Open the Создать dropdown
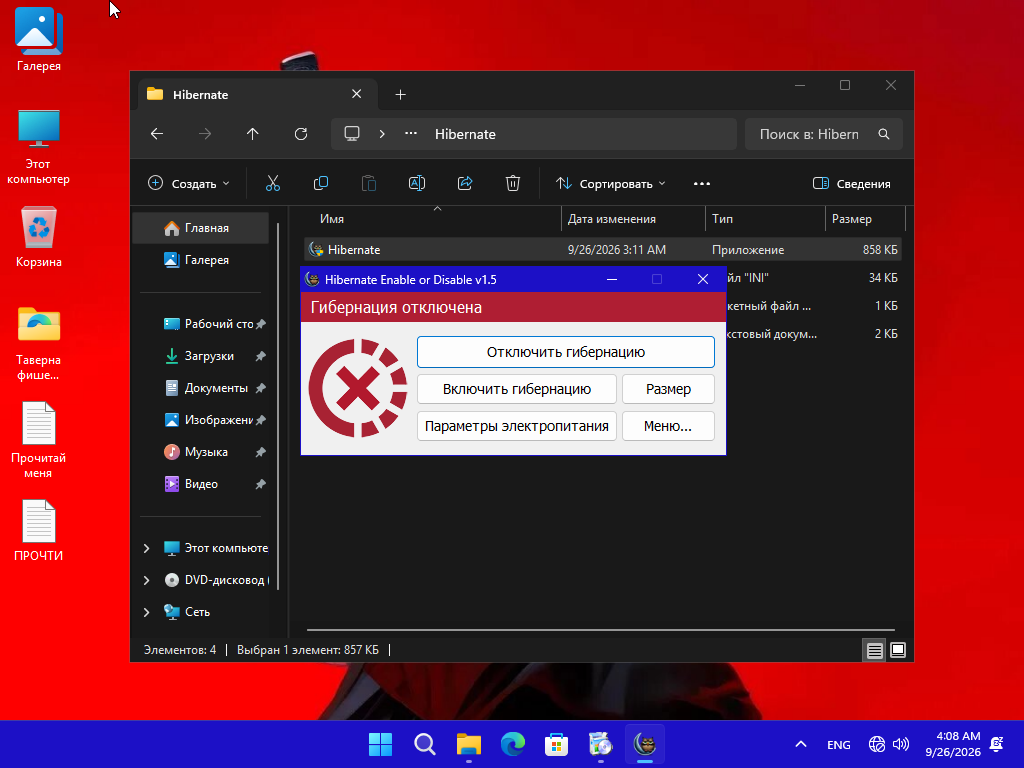1024x768 pixels. pos(189,184)
